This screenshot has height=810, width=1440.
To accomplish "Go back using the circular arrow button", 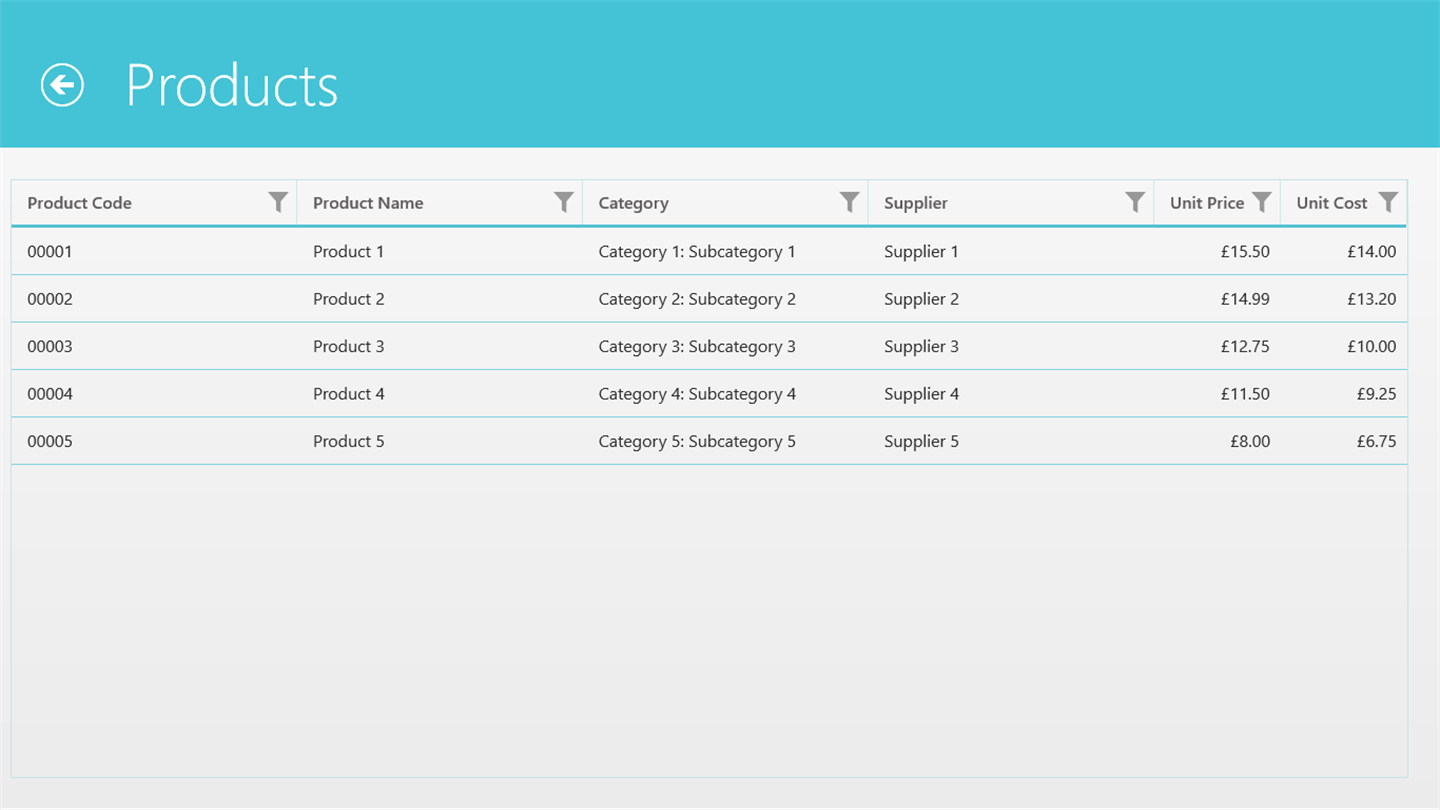I will tap(62, 85).
